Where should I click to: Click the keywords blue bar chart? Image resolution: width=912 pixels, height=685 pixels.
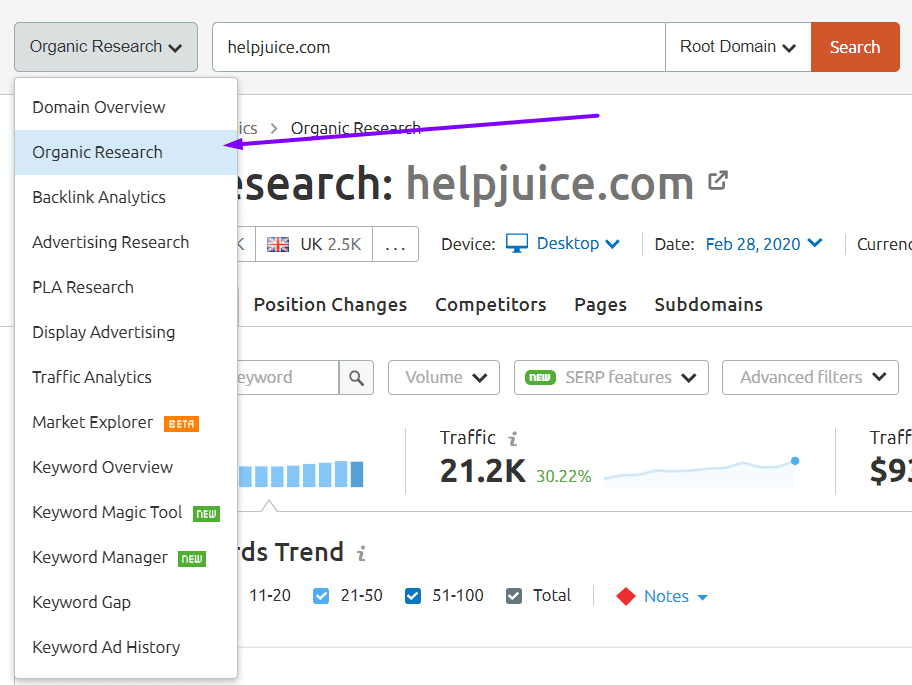coord(301,474)
